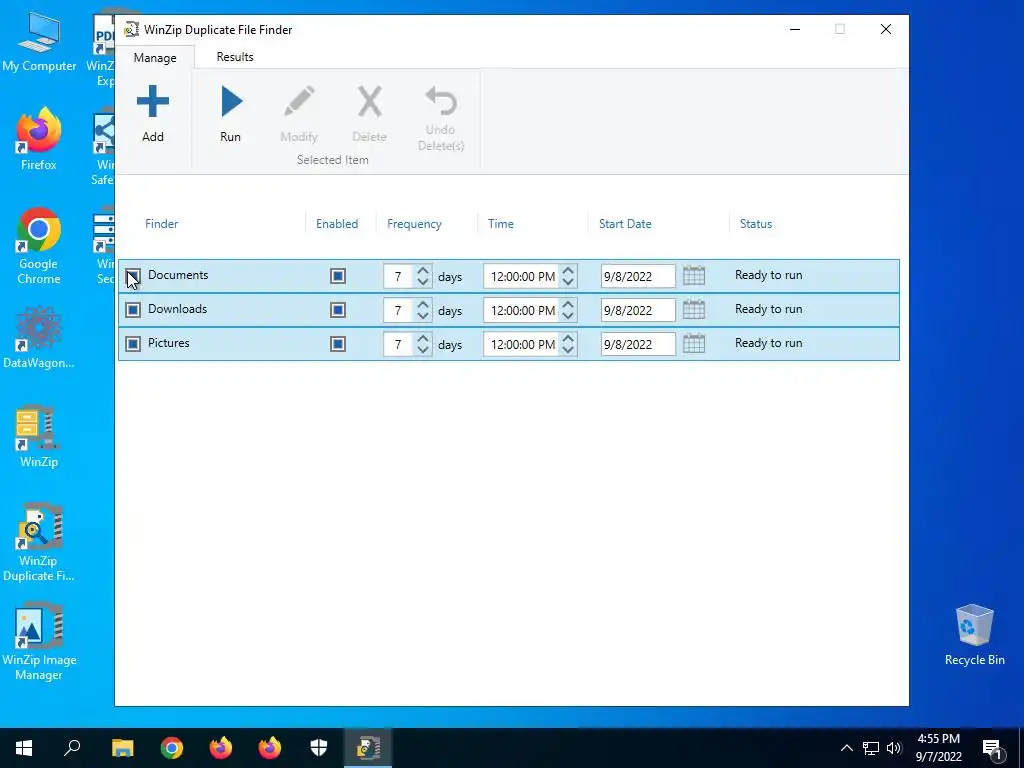
Task: Click the volume speaker tray icon
Action: (894, 748)
